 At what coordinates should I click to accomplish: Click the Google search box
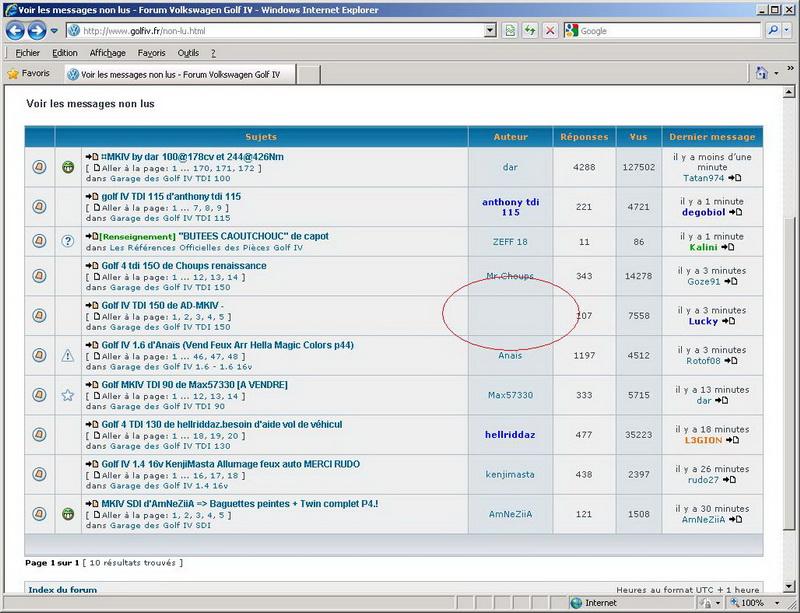pos(669,31)
